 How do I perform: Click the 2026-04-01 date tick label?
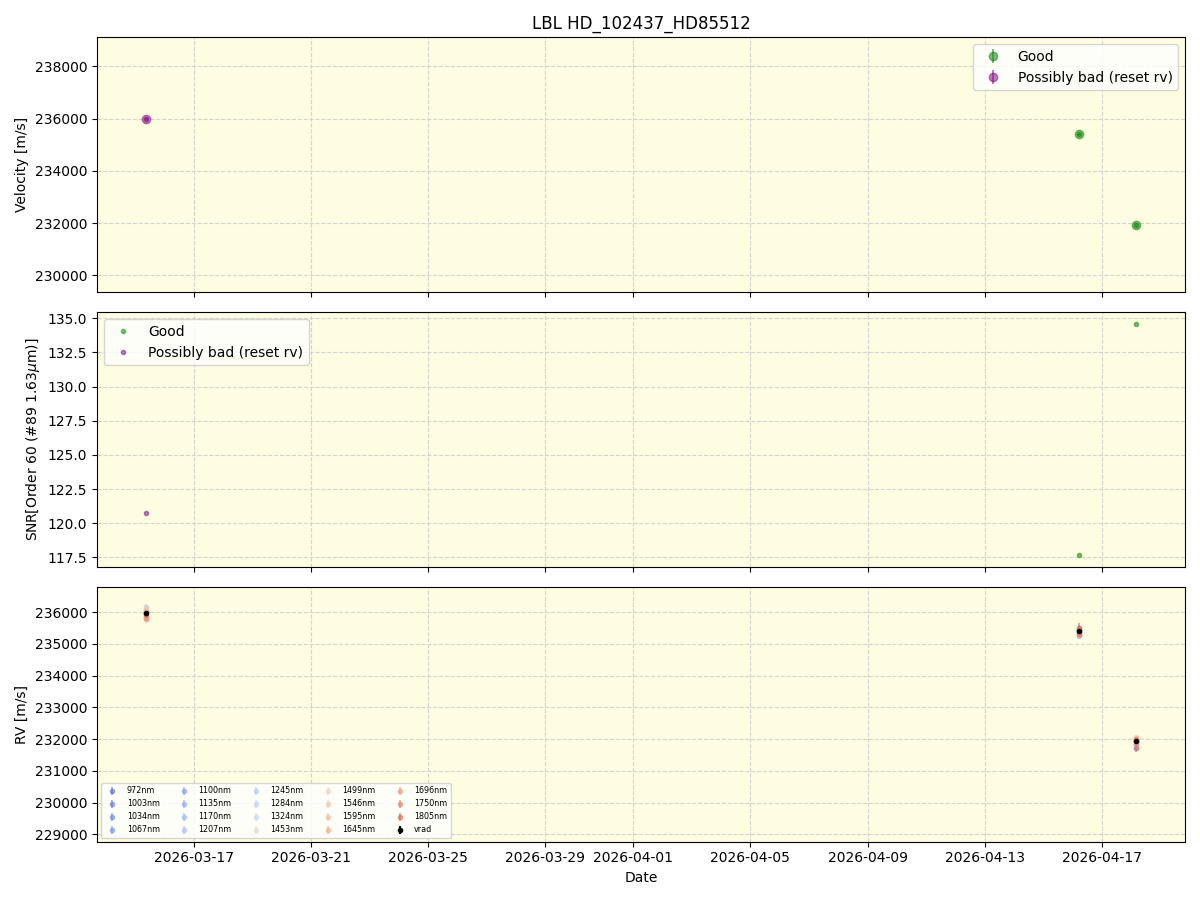pos(633,857)
